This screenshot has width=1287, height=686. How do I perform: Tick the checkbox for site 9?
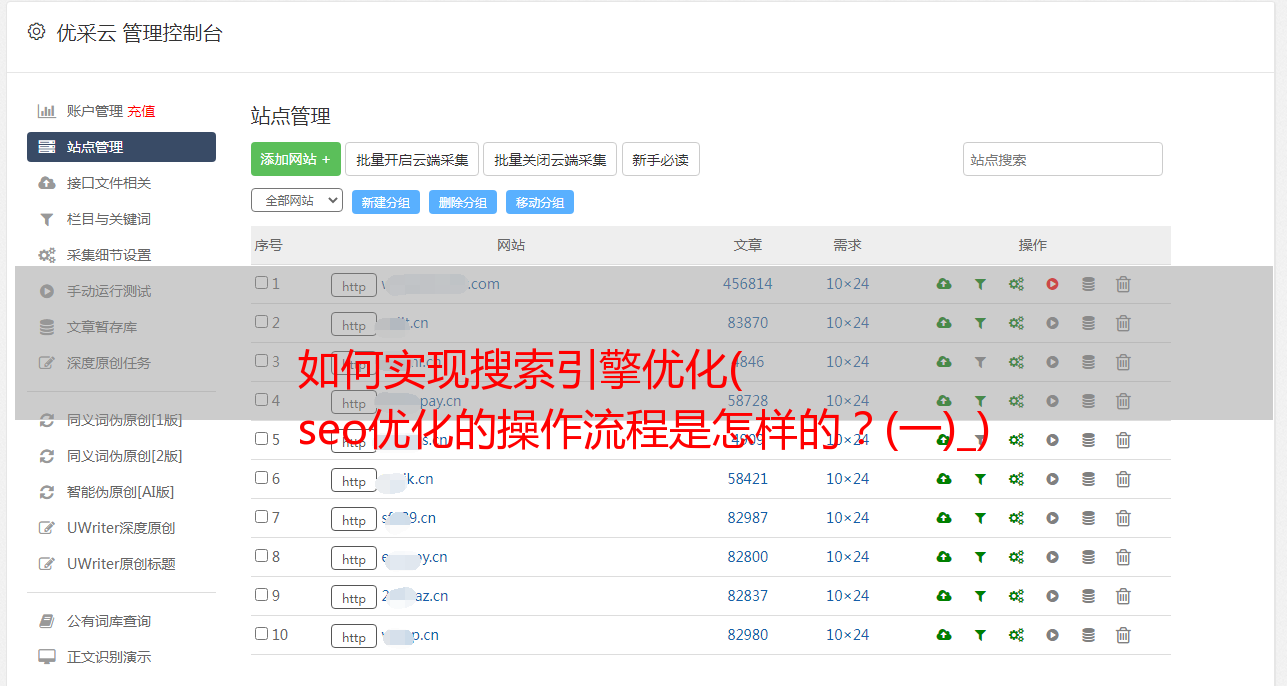point(261,595)
